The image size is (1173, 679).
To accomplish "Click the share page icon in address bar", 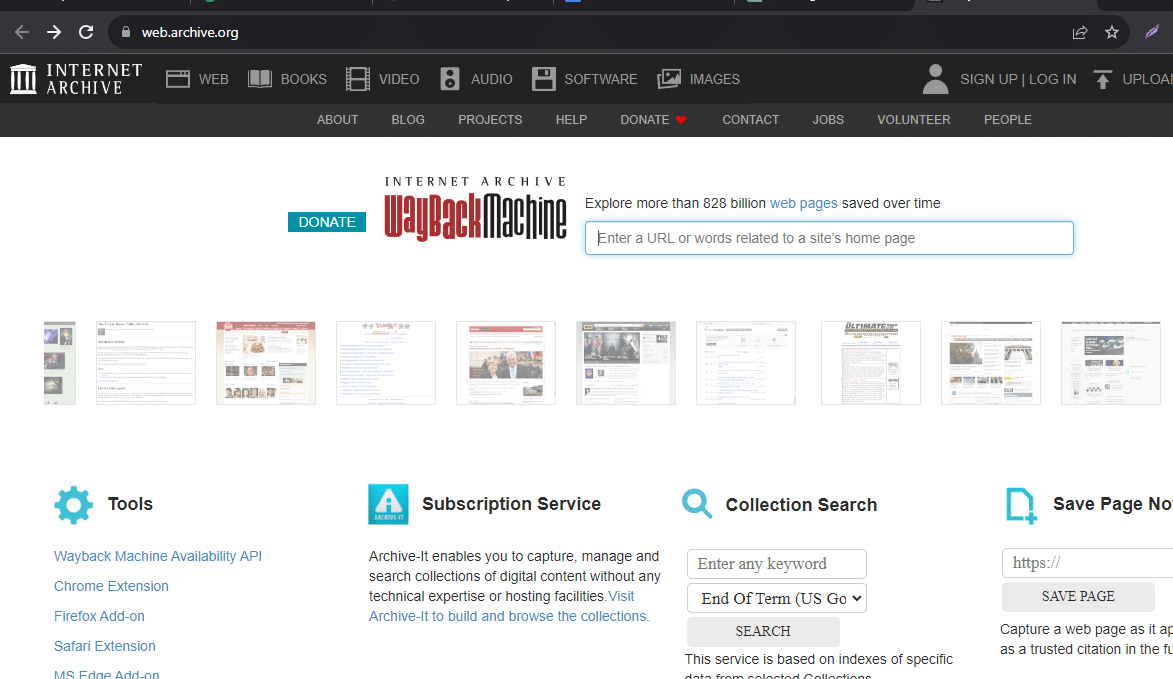I will [1079, 32].
